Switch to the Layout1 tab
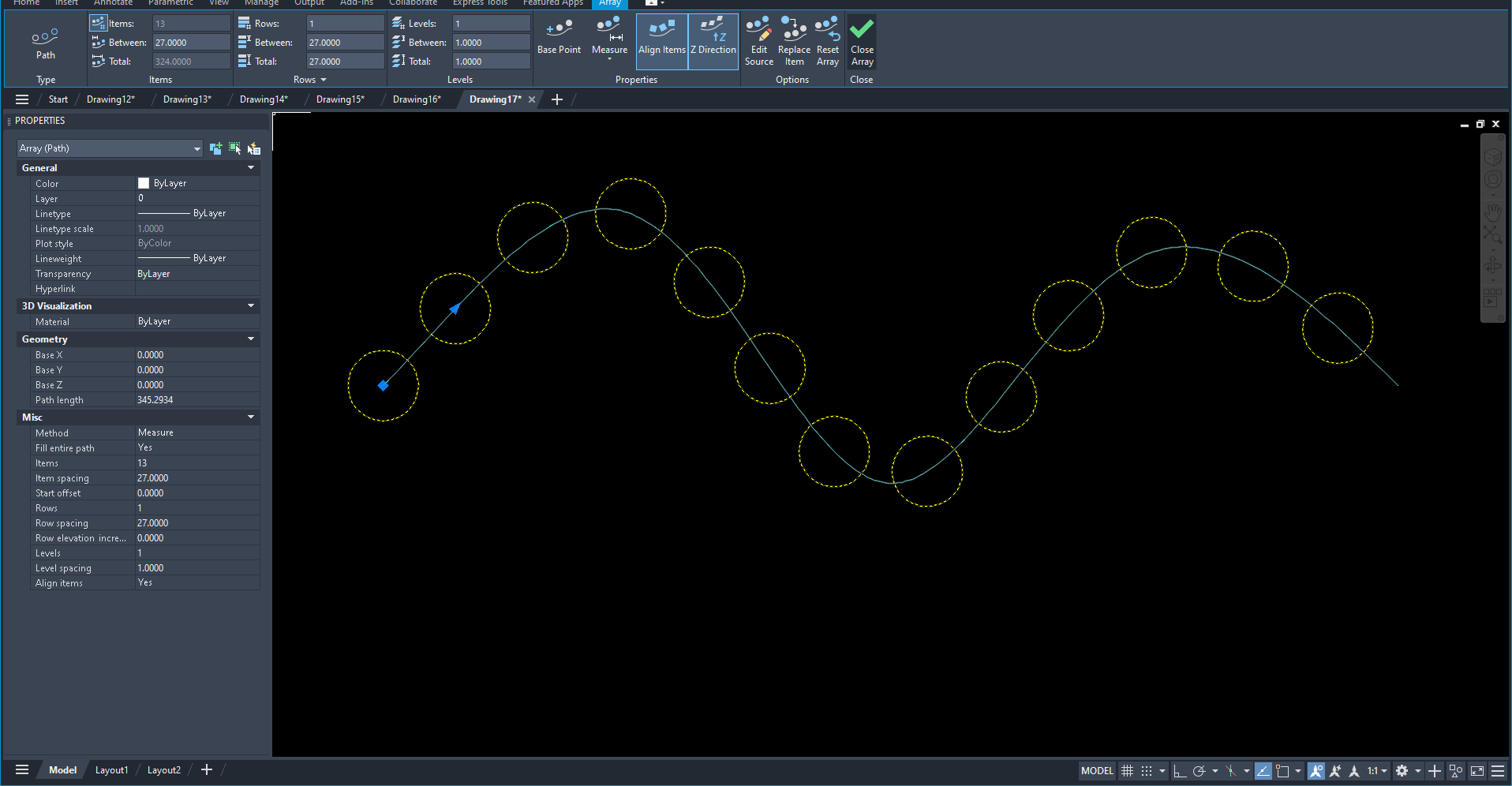The width and height of the screenshot is (1512, 786). coord(111,770)
